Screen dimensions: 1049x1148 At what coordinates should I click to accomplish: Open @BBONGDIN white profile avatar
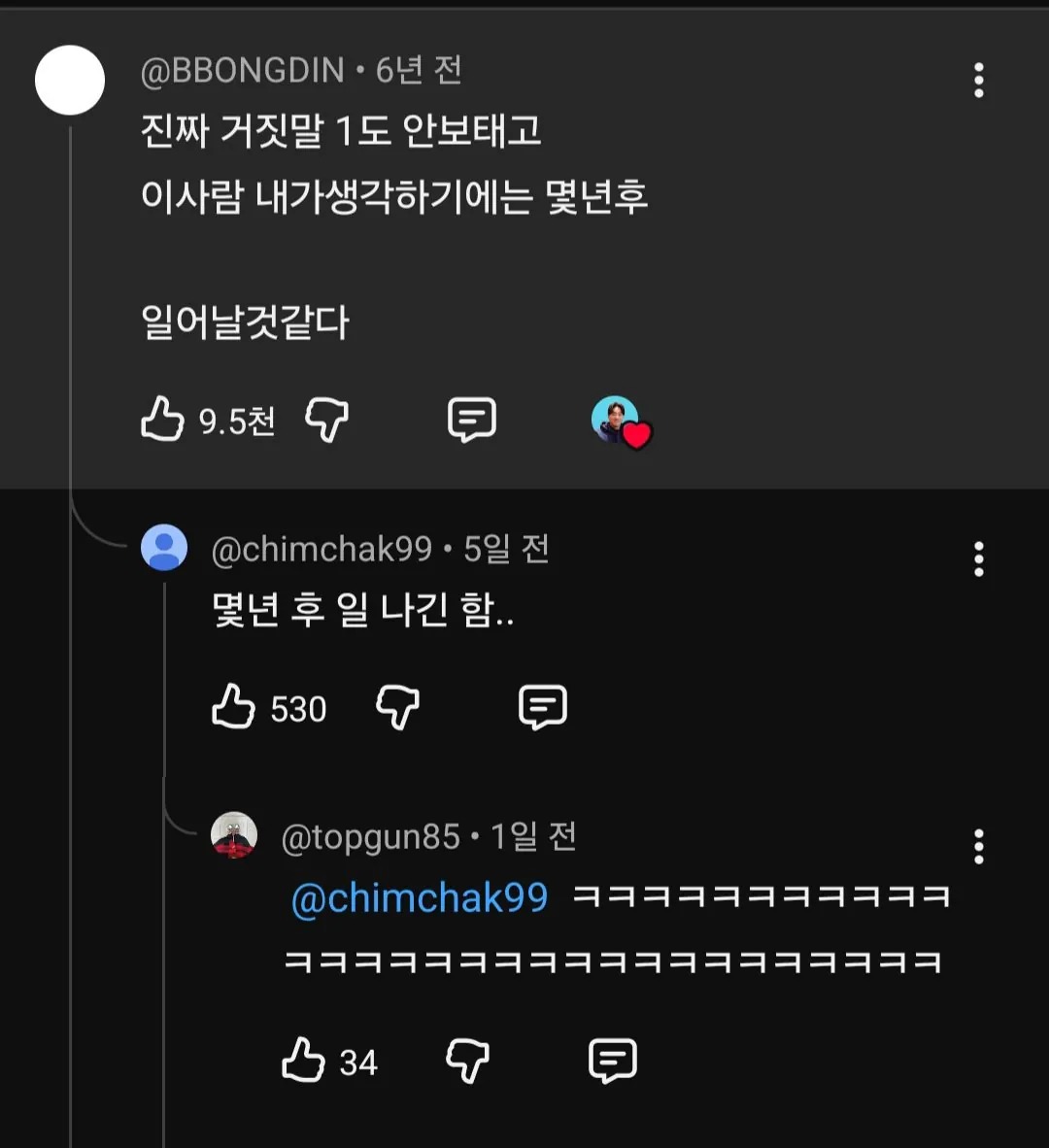(x=70, y=80)
